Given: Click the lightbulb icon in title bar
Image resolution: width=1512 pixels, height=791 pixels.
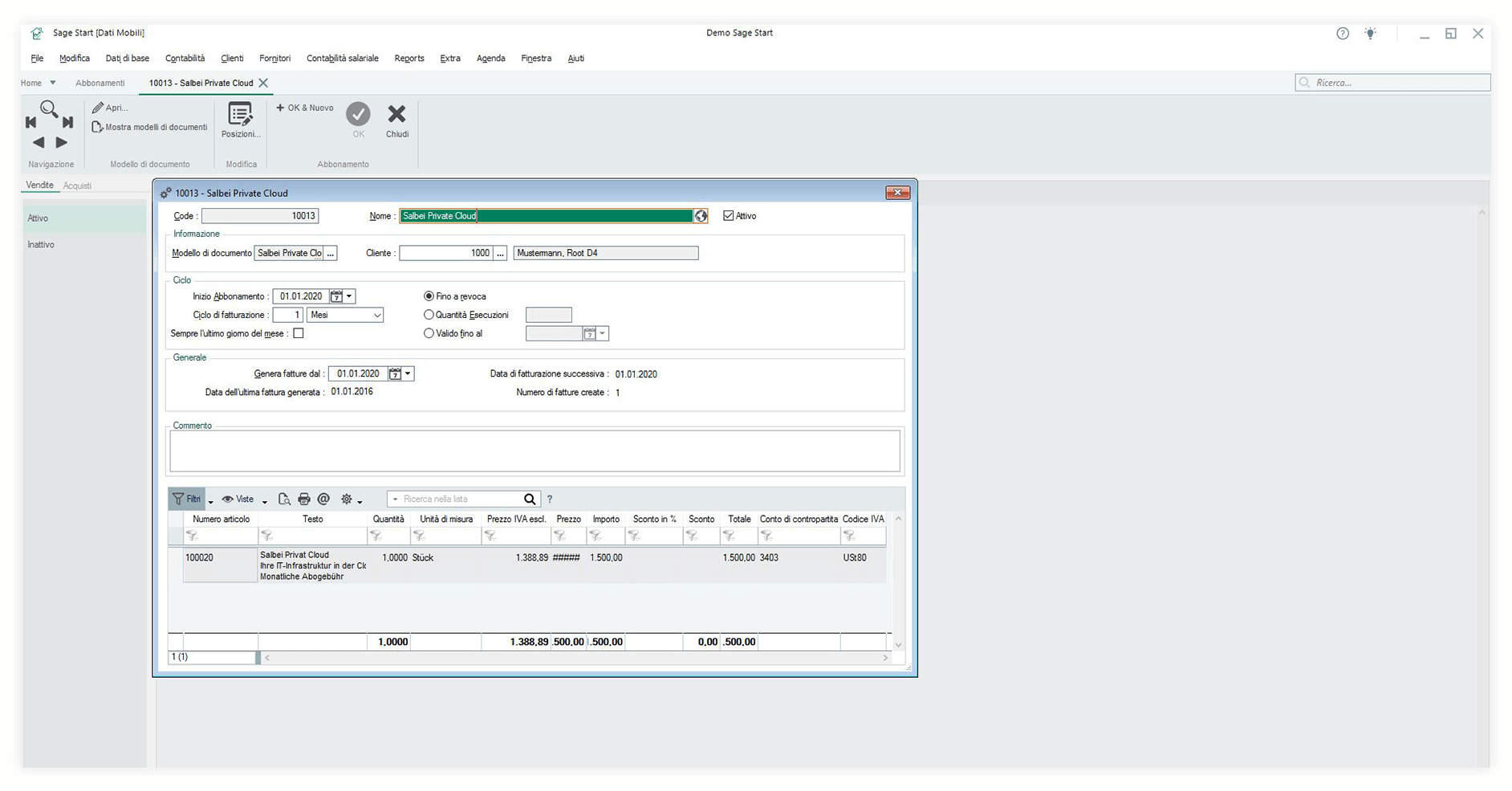Looking at the screenshot, I should click(1371, 34).
